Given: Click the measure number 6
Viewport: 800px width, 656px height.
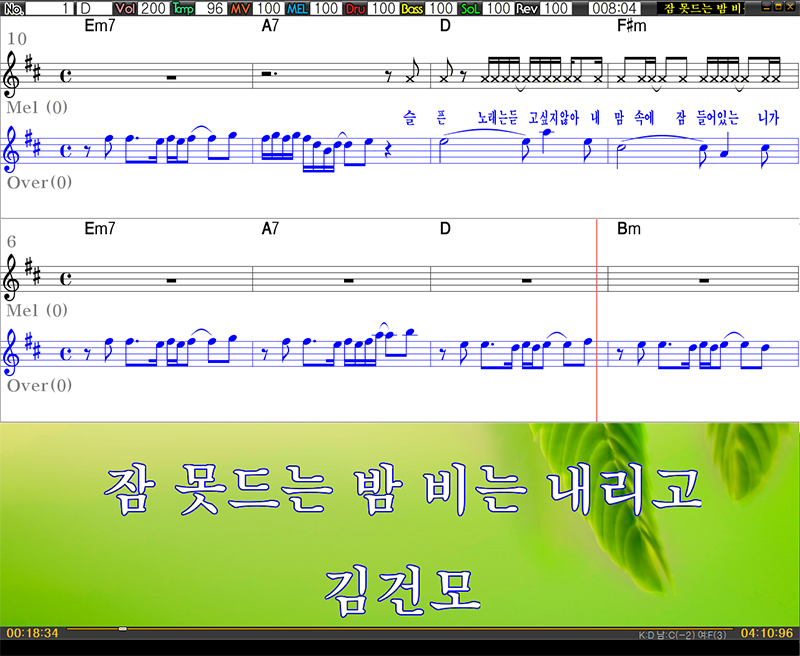Looking at the screenshot, I should 11,242.
